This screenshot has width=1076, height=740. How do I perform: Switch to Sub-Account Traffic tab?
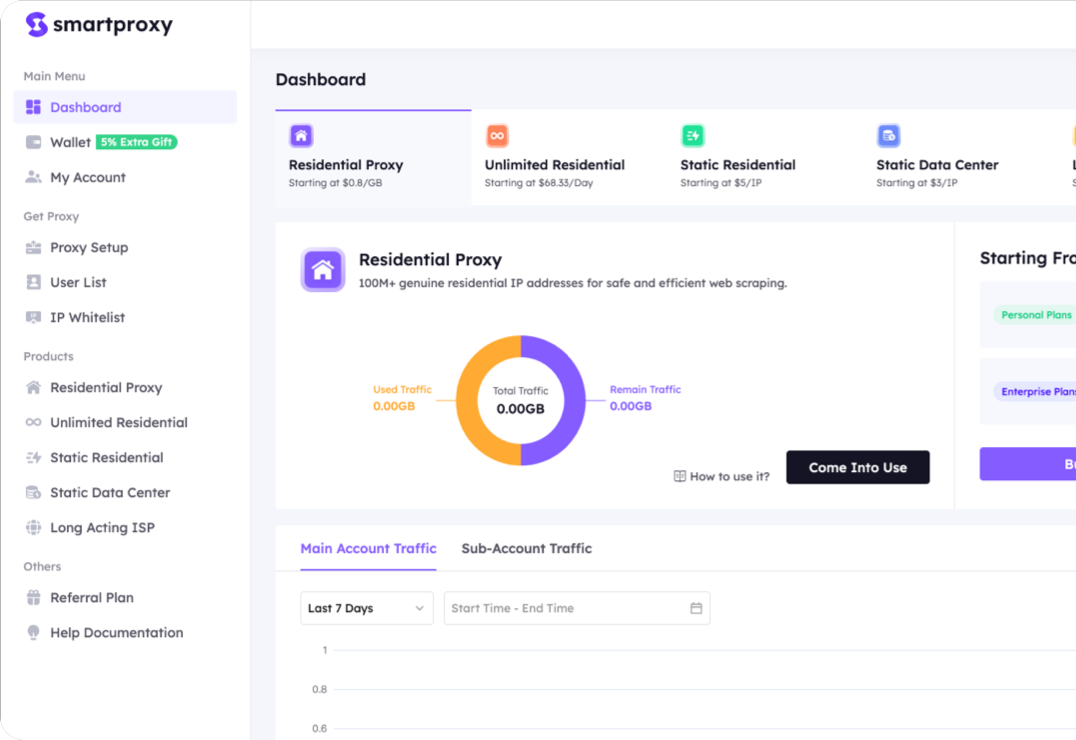tap(526, 549)
